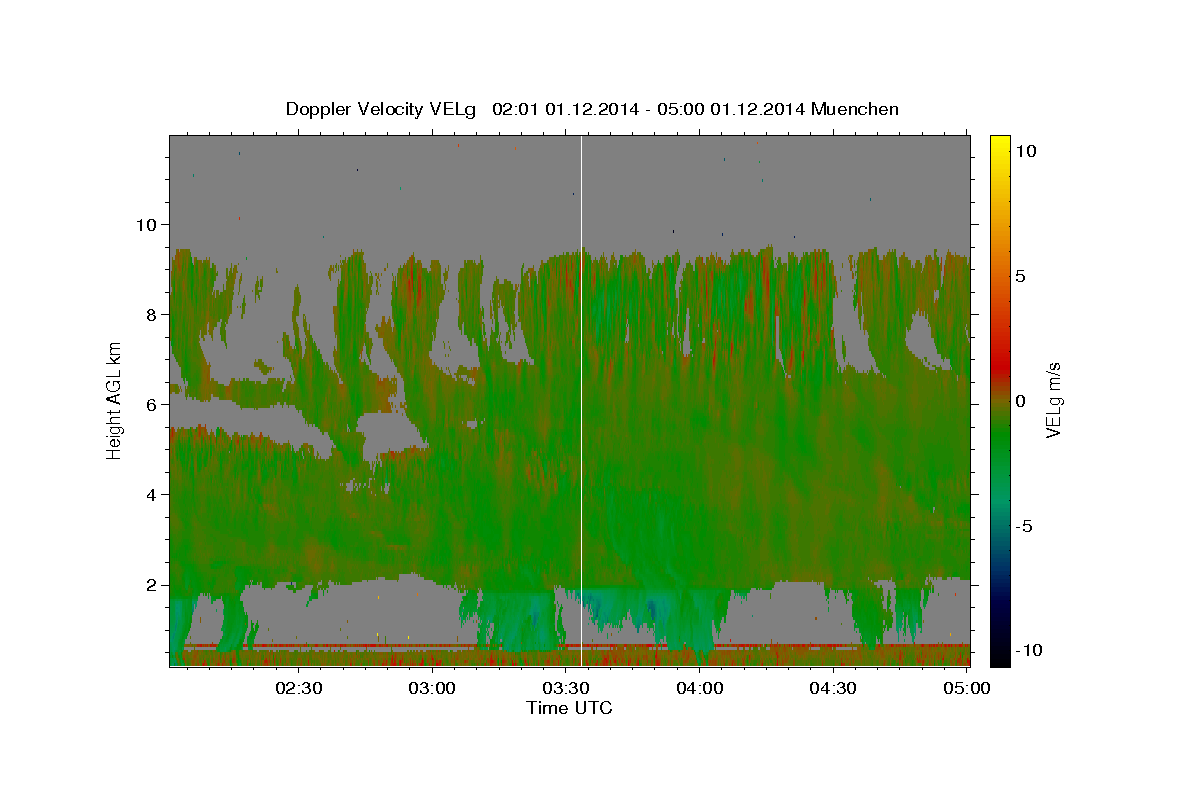The height and width of the screenshot is (800, 1200).
Task: Click the 'Muenchen' location in the title
Action: [857, 109]
